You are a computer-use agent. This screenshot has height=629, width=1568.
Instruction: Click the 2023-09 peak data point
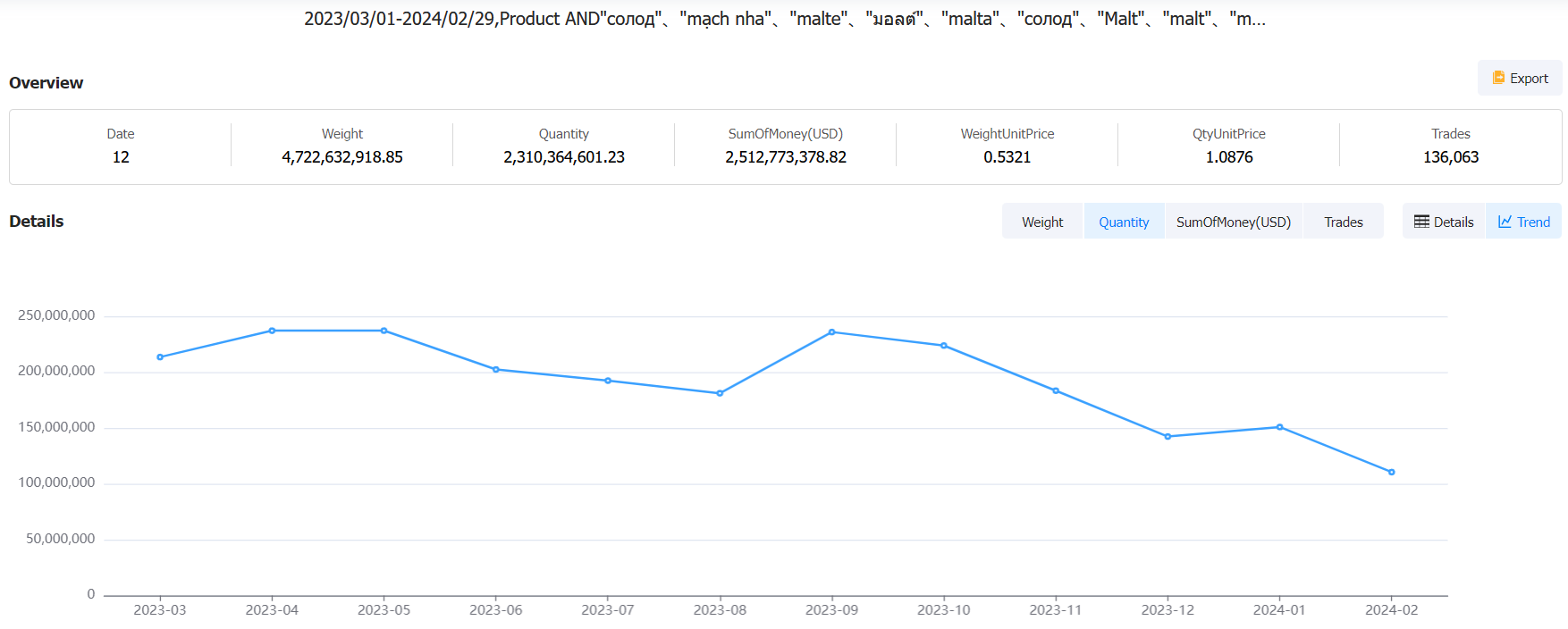pyautogui.click(x=832, y=332)
